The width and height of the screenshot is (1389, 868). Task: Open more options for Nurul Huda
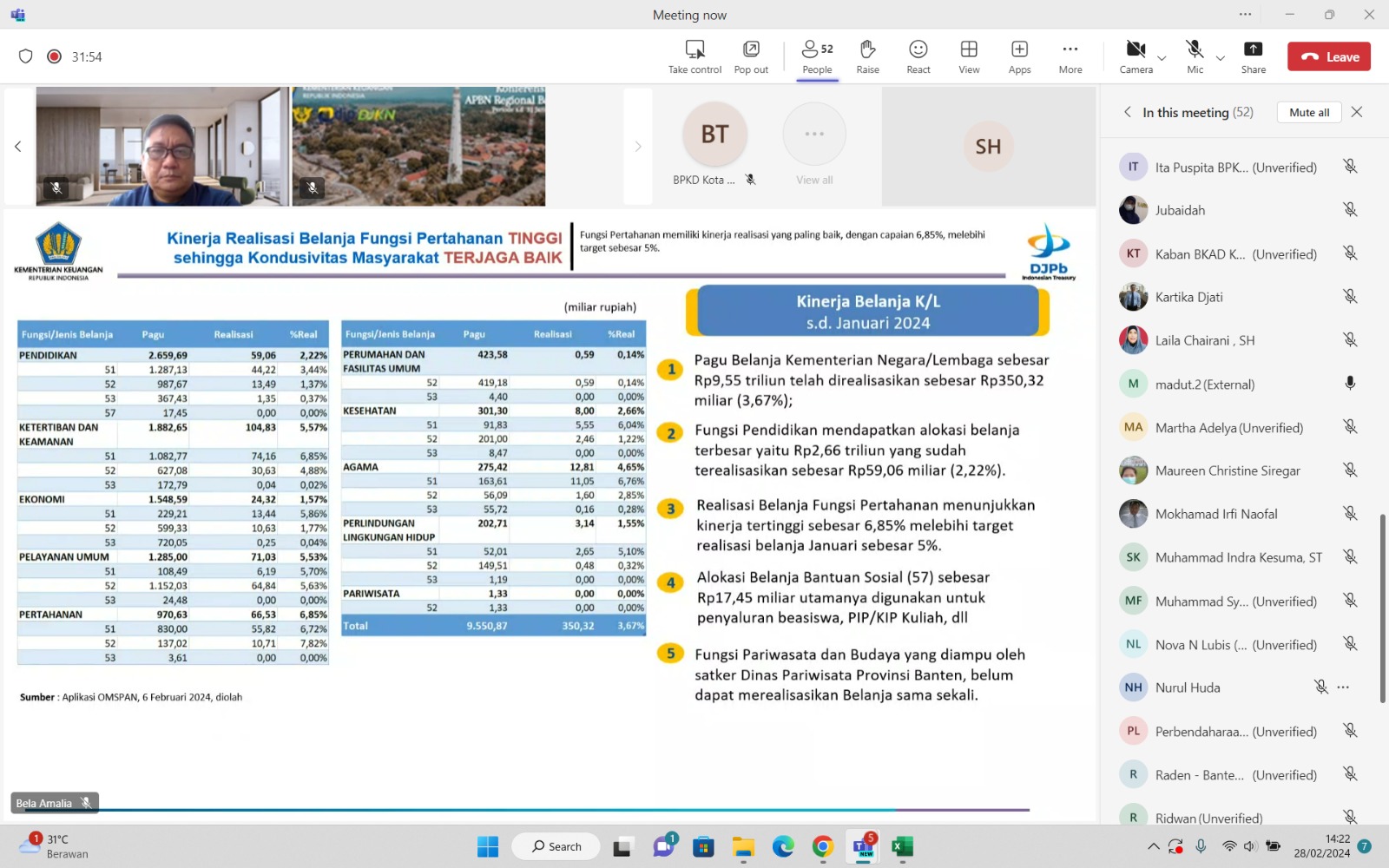click(1344, 687)
